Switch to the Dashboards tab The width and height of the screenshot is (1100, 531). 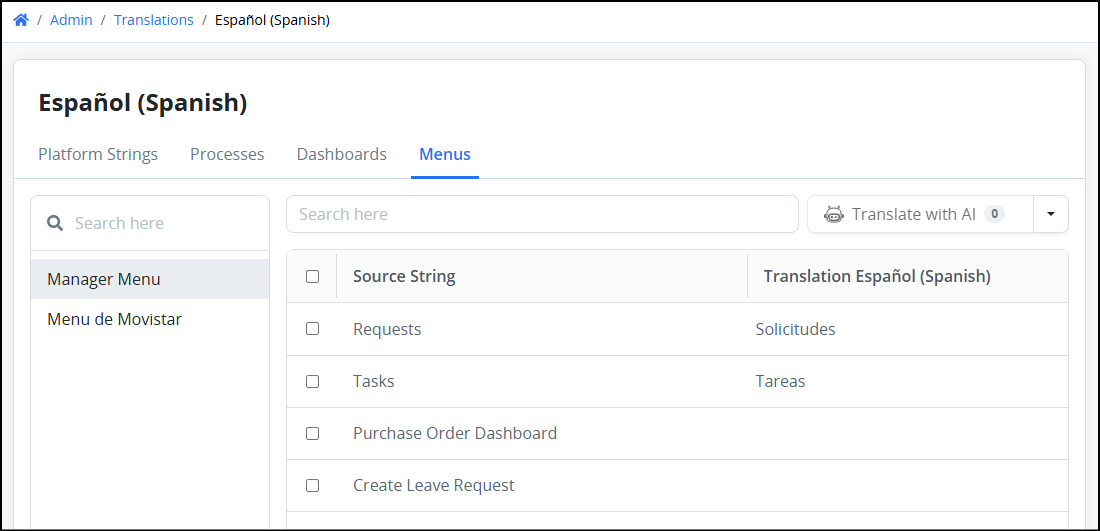pos(342,154)
